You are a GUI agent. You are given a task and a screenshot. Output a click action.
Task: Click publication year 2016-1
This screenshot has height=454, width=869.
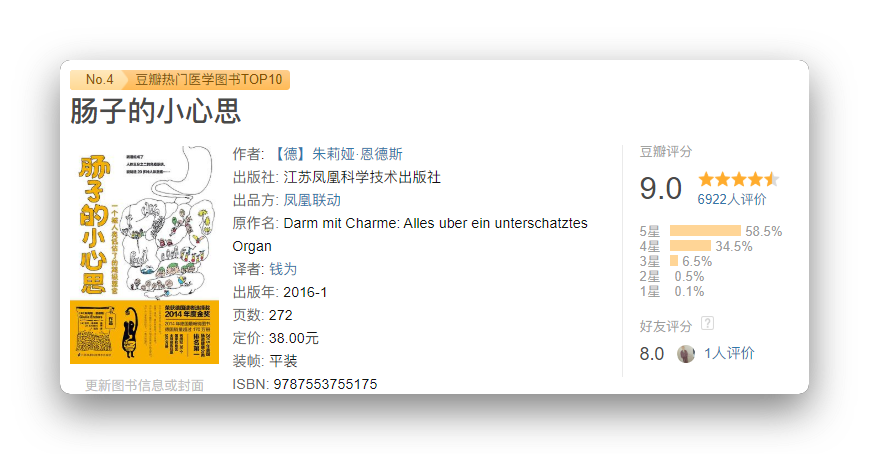[x=305, y=292]
